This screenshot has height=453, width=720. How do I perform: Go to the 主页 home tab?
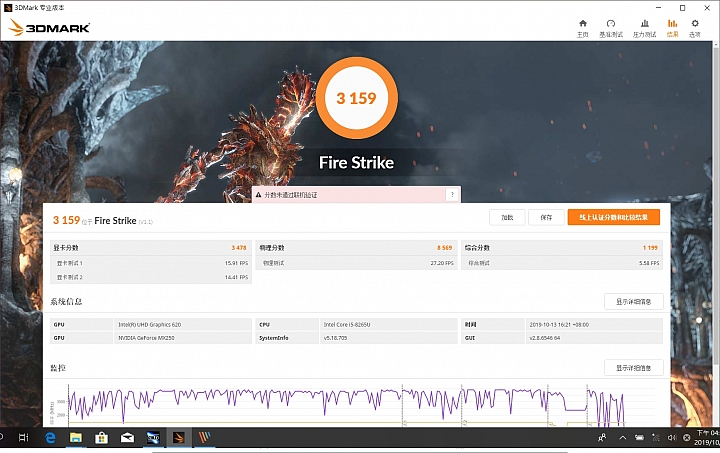click(583, 28)
